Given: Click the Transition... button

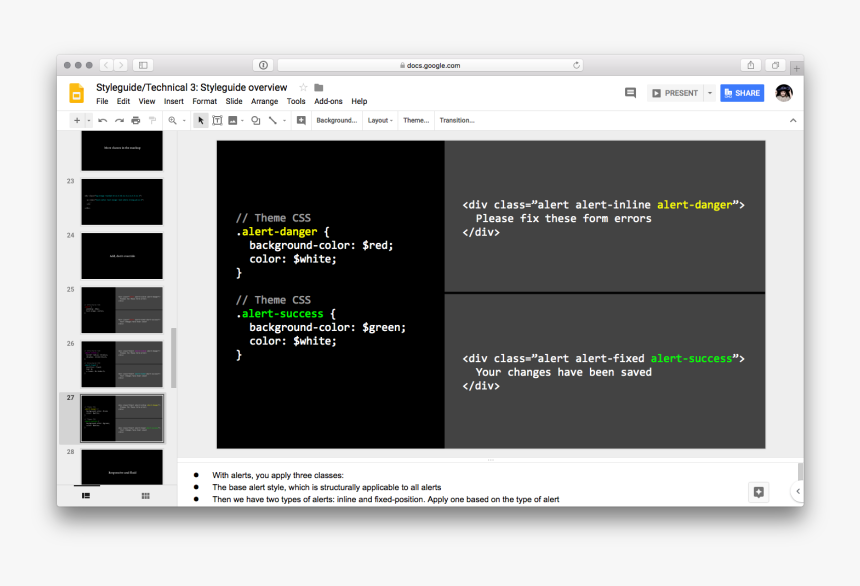Looking at the screenshot, I should pos(456,120).
